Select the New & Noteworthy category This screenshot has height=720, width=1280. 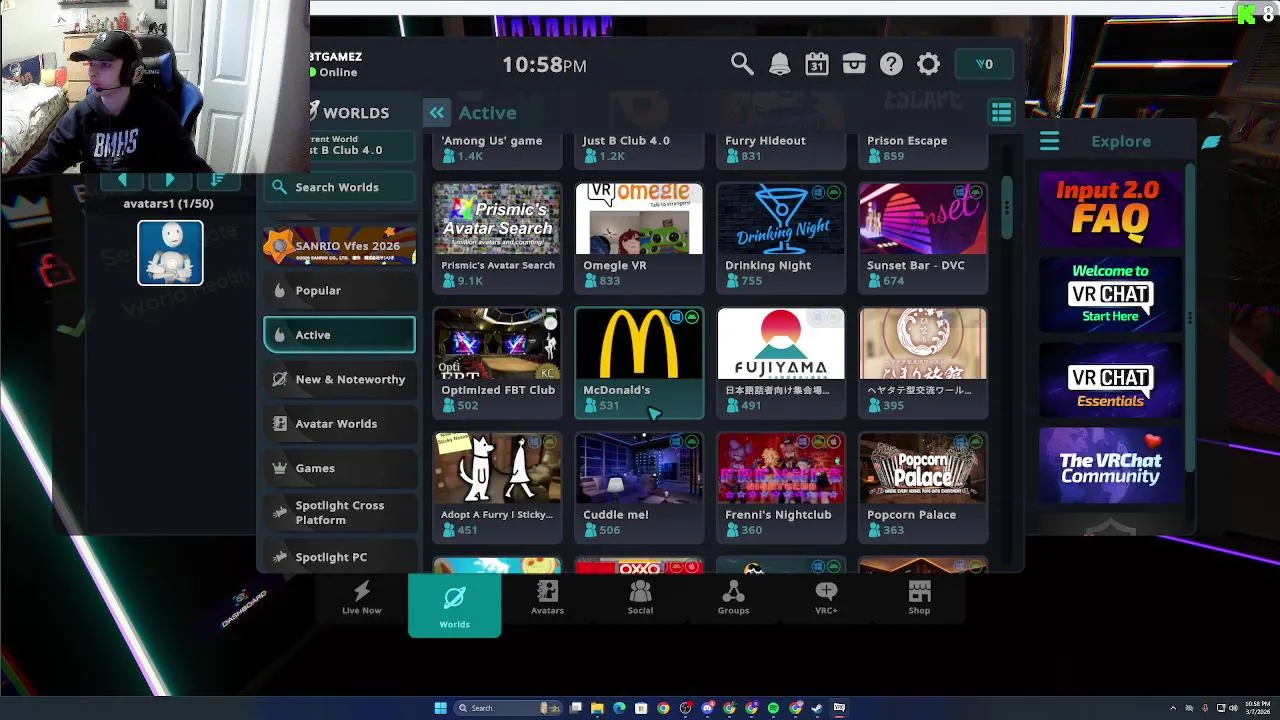click(x=339, y=379)
